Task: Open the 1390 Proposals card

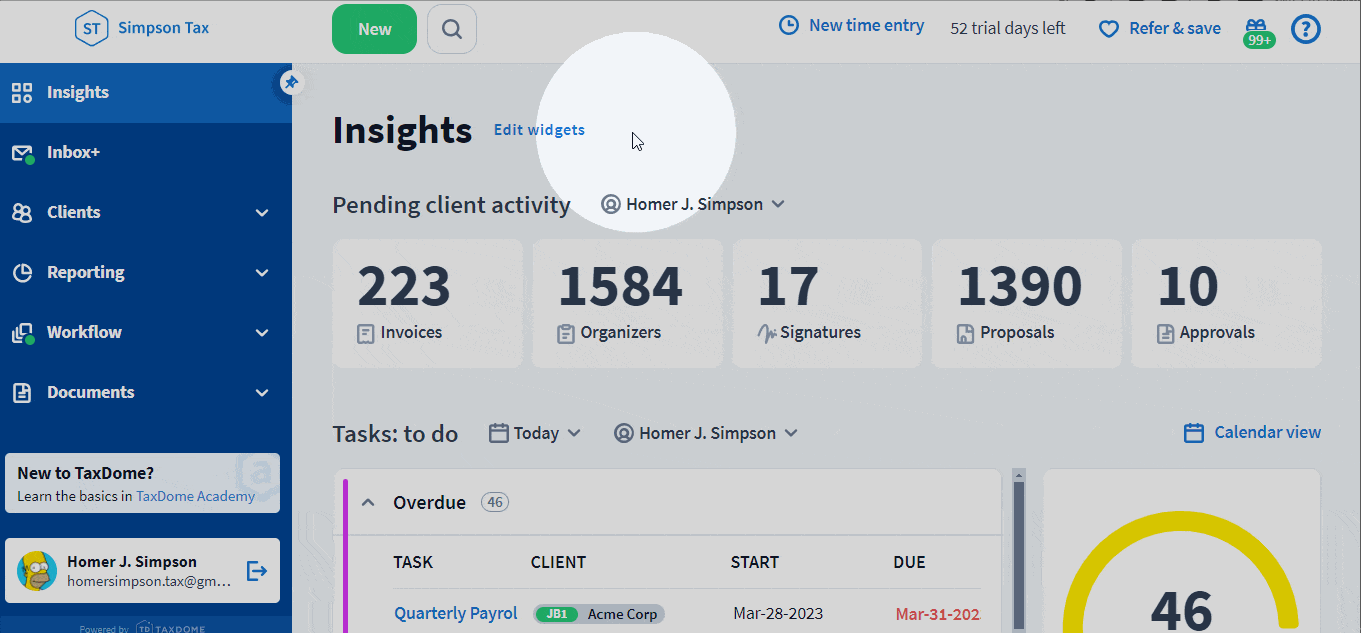Action: [1026, 303]
